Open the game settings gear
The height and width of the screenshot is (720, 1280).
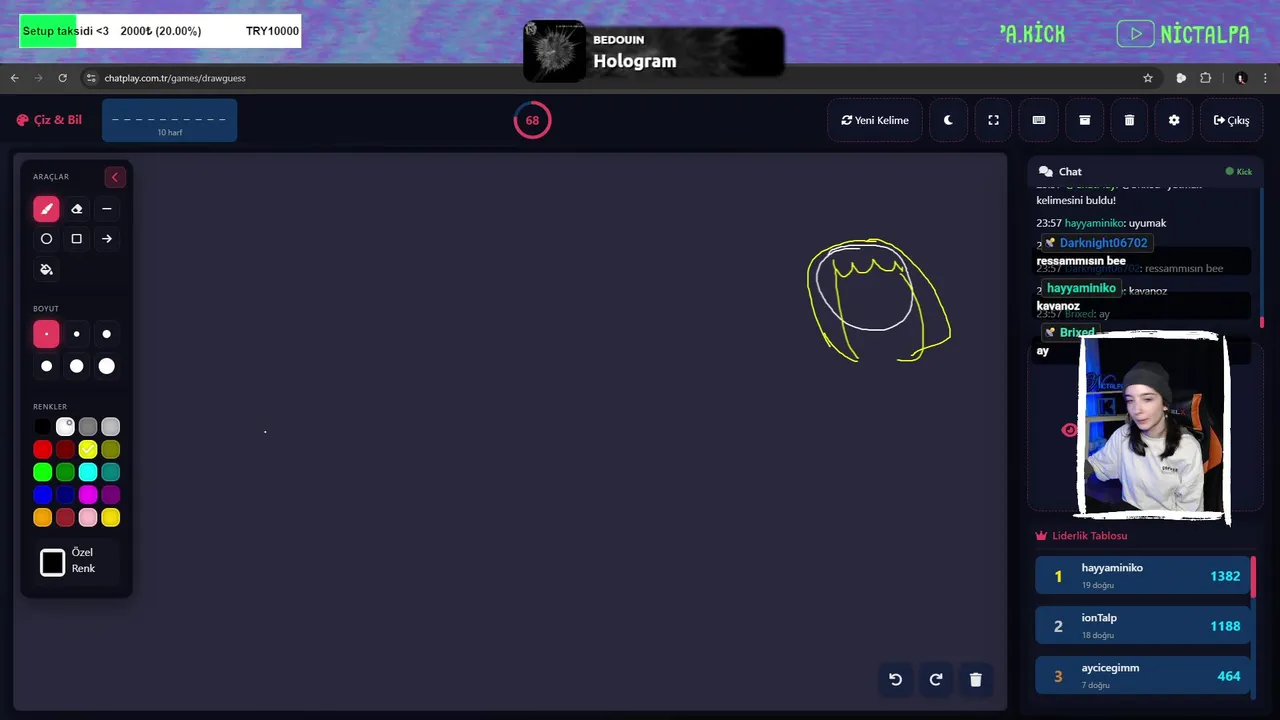tap(1174, 120)
